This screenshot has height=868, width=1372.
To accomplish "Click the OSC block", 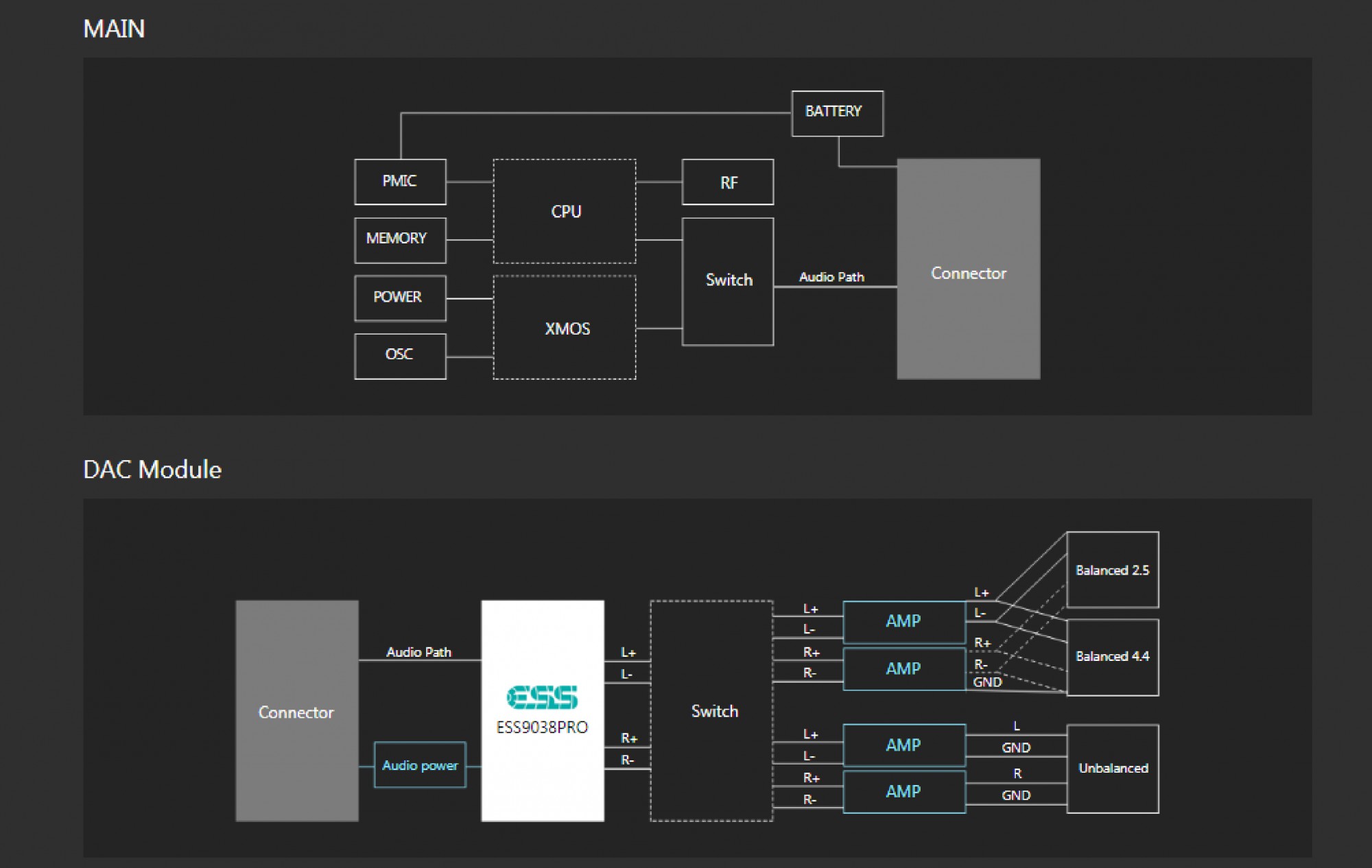I will tap(400, 356).
